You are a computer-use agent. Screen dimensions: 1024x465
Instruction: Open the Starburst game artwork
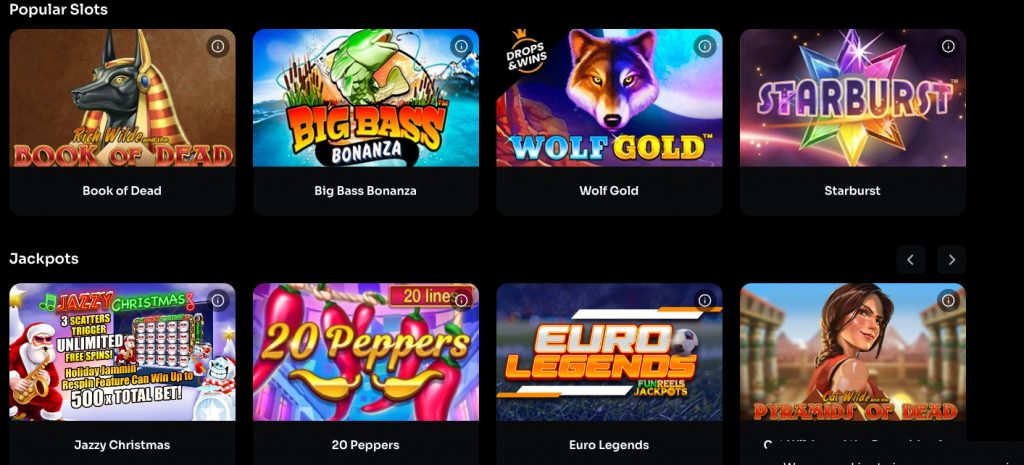coord(852,98)
